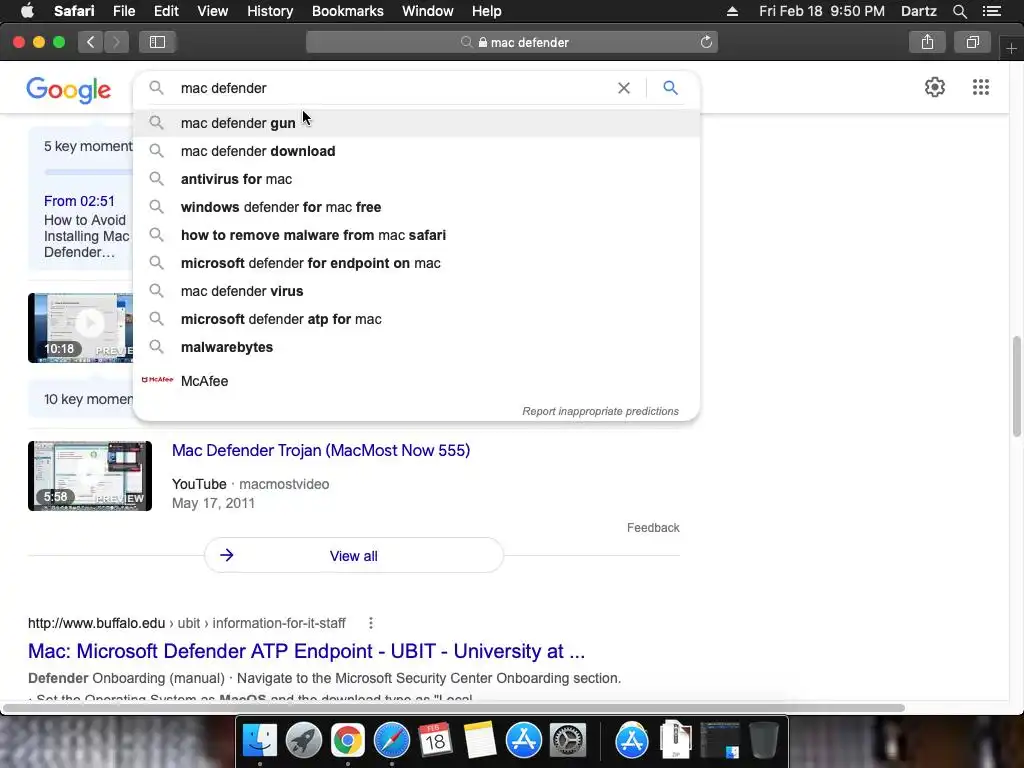This screenshot has height=768, width=1024.
Task: Click the Feedback link
Action: 653,528
